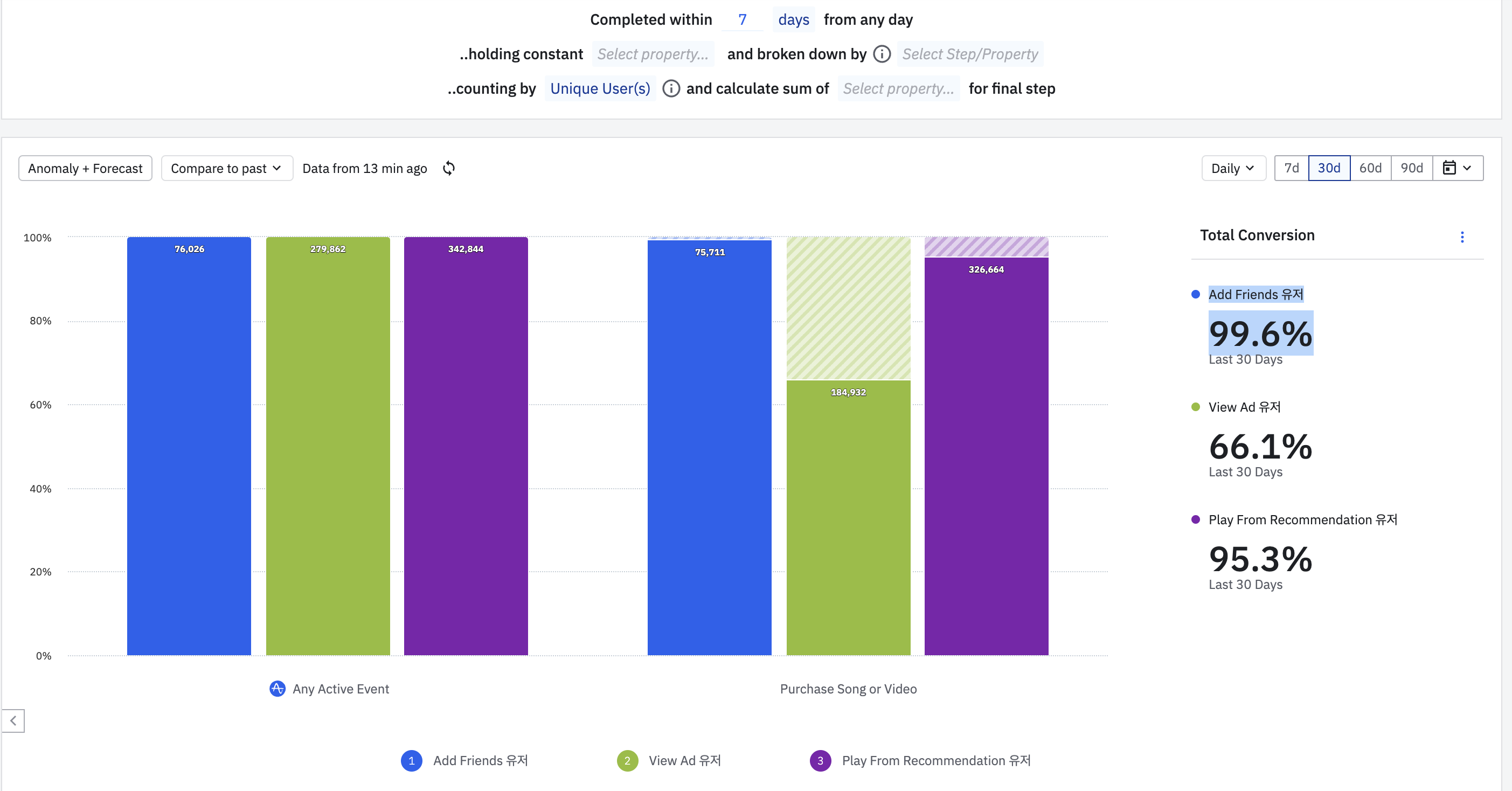
Task: Click green View Ad bar showing 184,932
Action: (x=848, y=516)
